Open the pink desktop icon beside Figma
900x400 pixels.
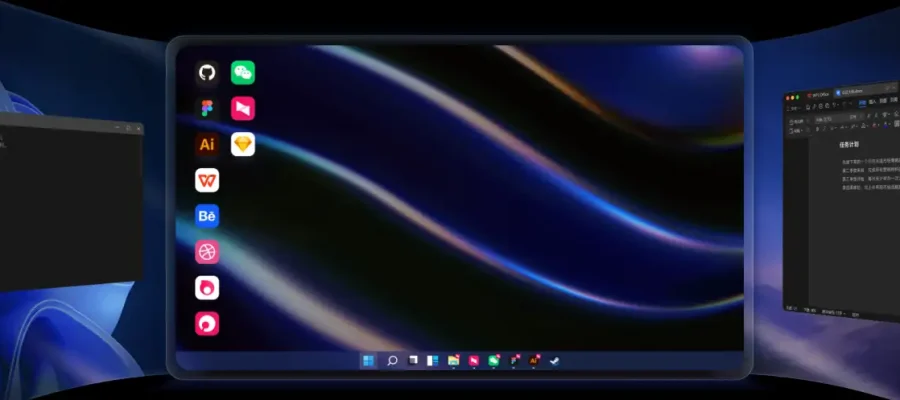coord(243,108)
